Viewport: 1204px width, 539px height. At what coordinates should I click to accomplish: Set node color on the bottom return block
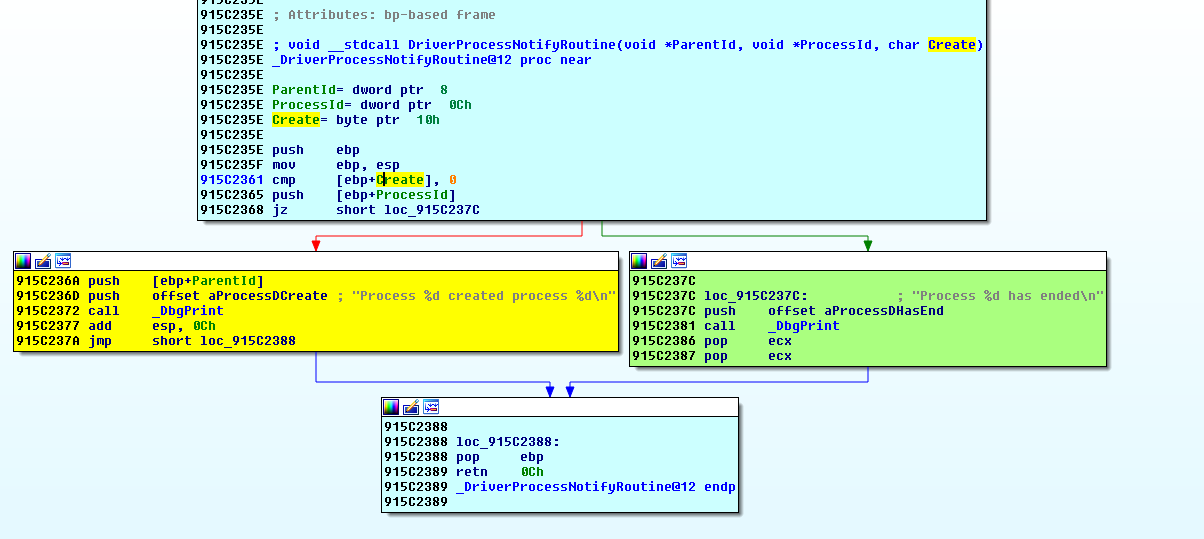[x=391, y=407]
